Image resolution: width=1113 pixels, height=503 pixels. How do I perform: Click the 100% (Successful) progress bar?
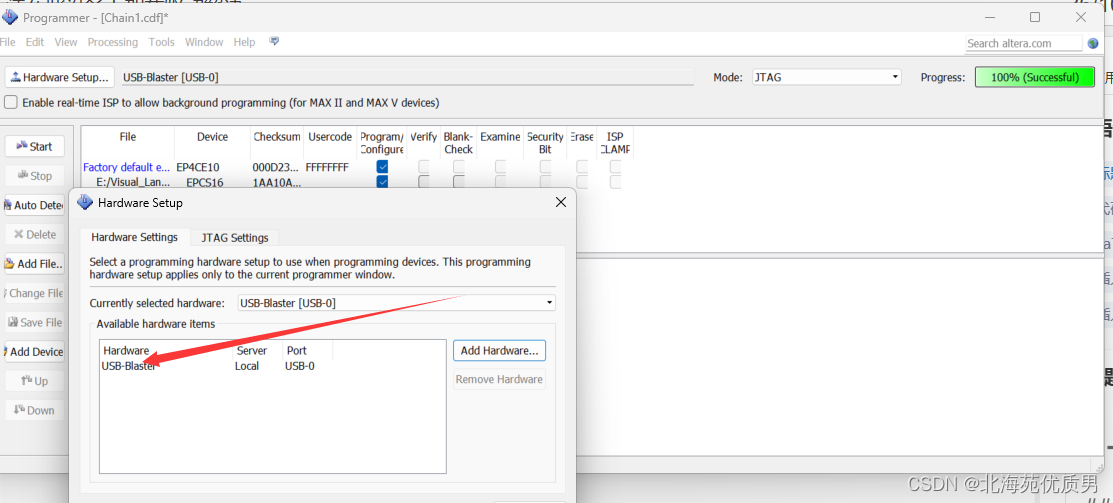[1035, 77]
